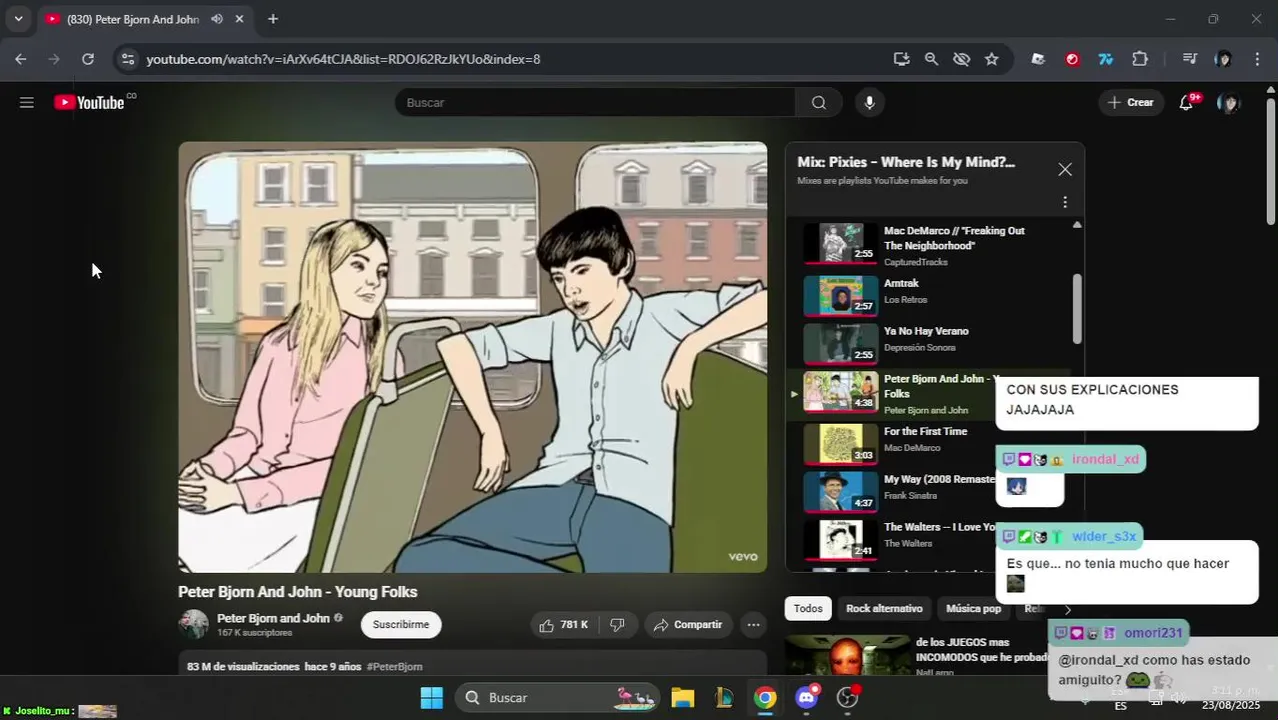
Task: Open the Peter Bjorn and John channel name
Action: (x=273, y=618)
